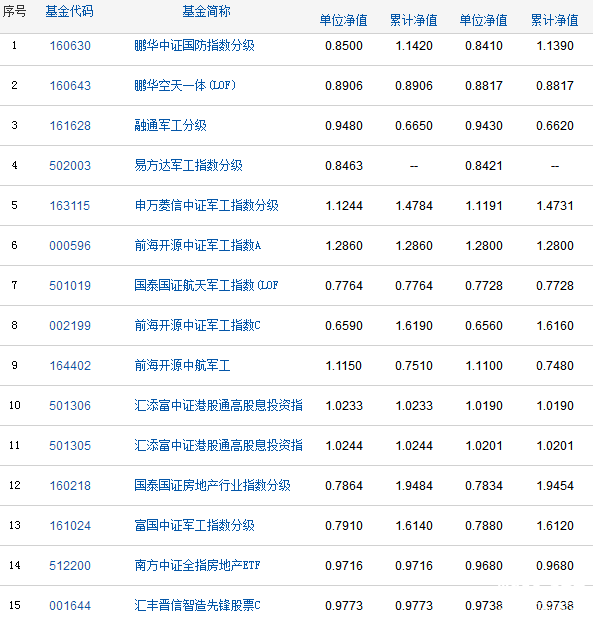Open fund code 160630 link
This screenshot has height=619, width=593.
[x=70, y=46]
